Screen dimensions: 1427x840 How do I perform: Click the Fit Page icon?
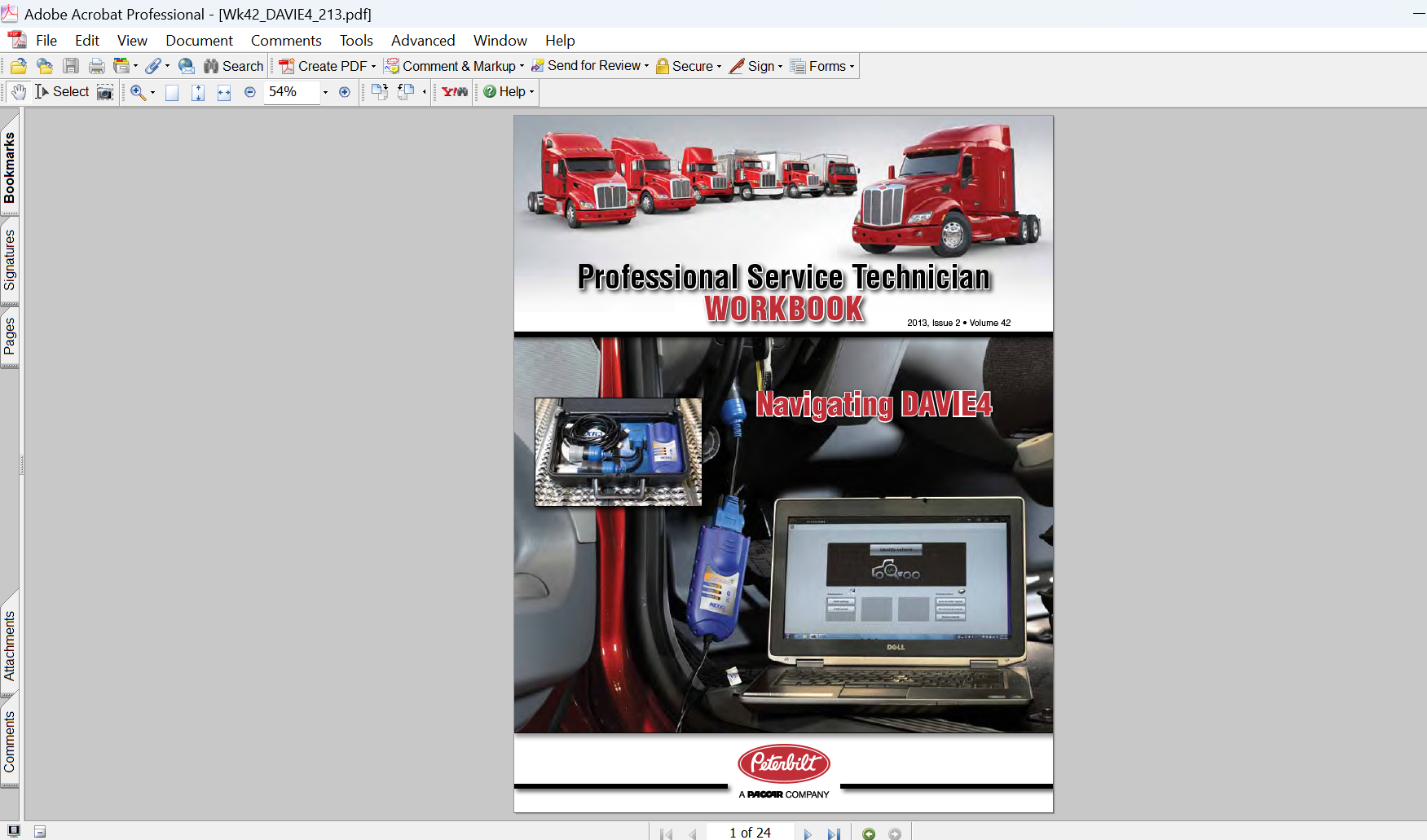tap(198, 92)
